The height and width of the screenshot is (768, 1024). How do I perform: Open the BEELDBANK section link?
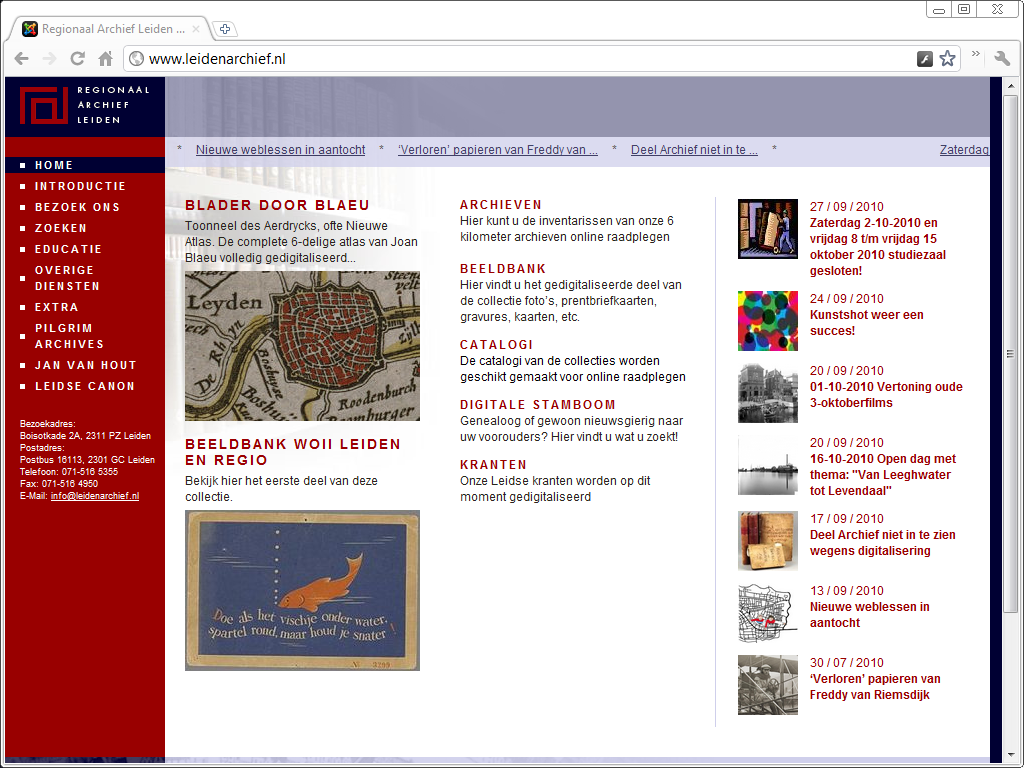coord(503,268)
